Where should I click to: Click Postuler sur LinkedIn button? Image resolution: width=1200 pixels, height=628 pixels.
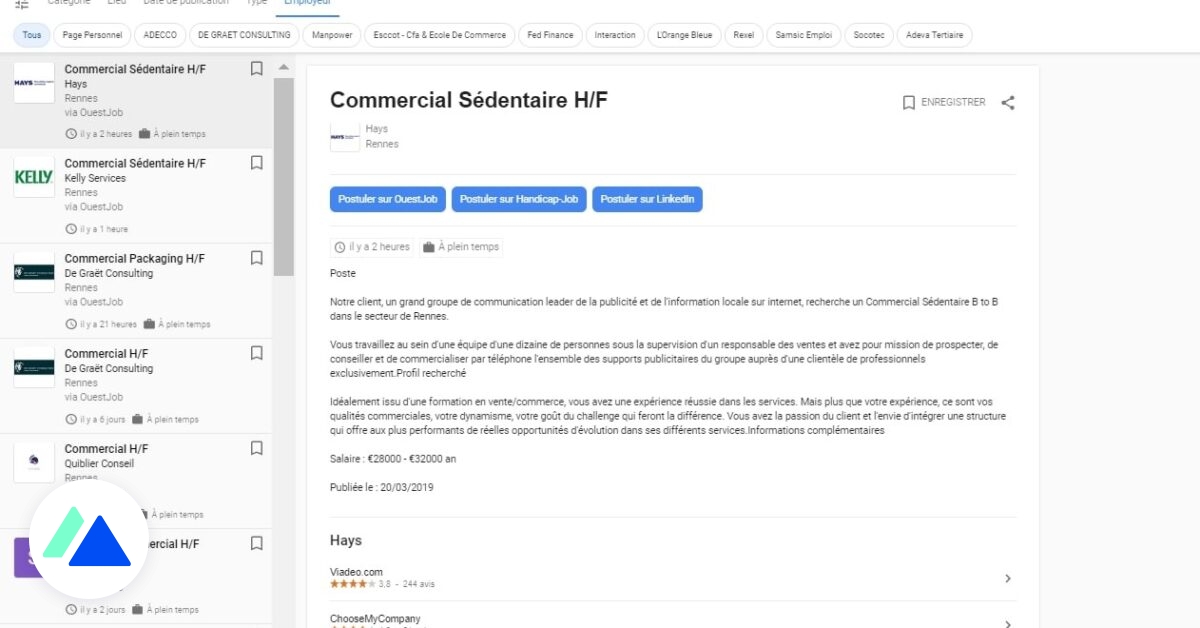[647, 199]
